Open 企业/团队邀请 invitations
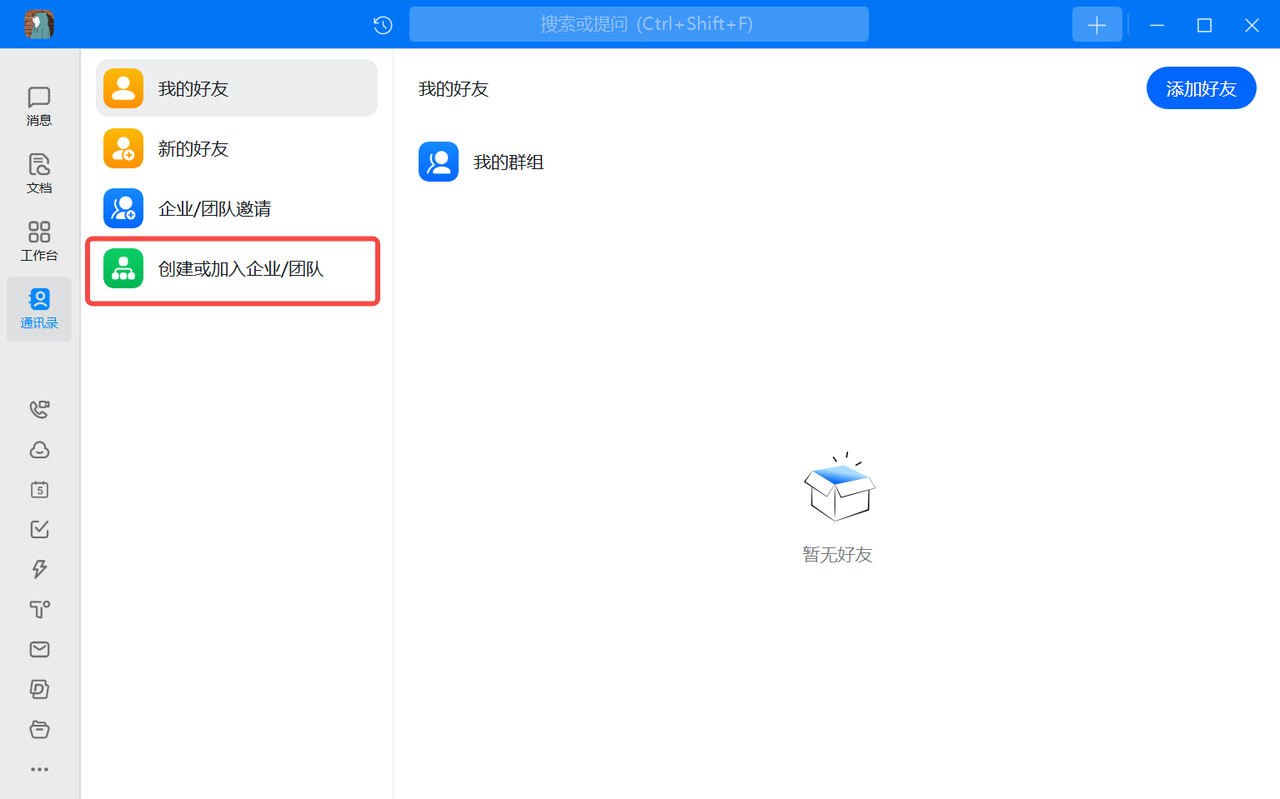 (x=237, y=208)
